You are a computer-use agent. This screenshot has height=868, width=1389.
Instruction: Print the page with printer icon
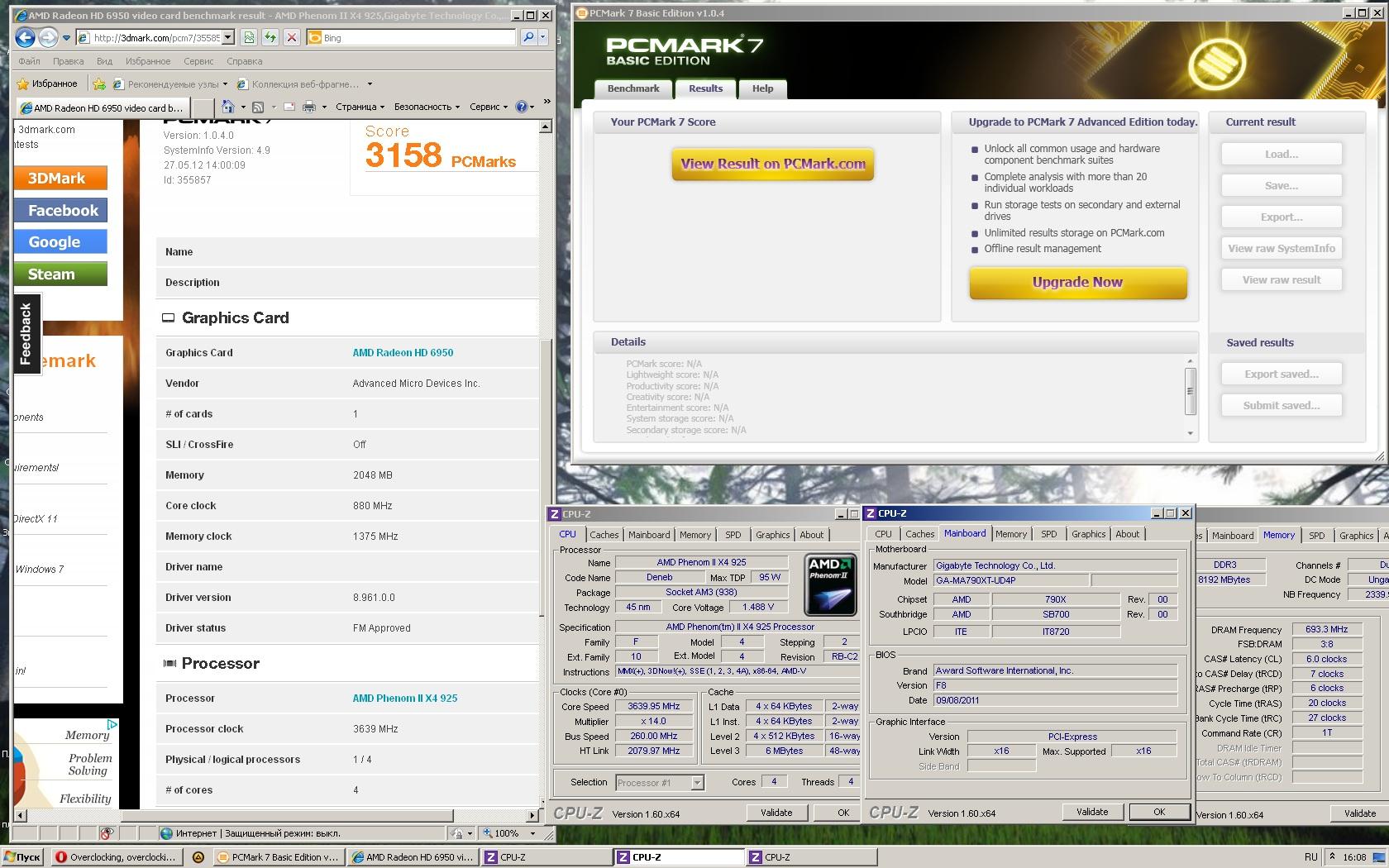[309, 107]
